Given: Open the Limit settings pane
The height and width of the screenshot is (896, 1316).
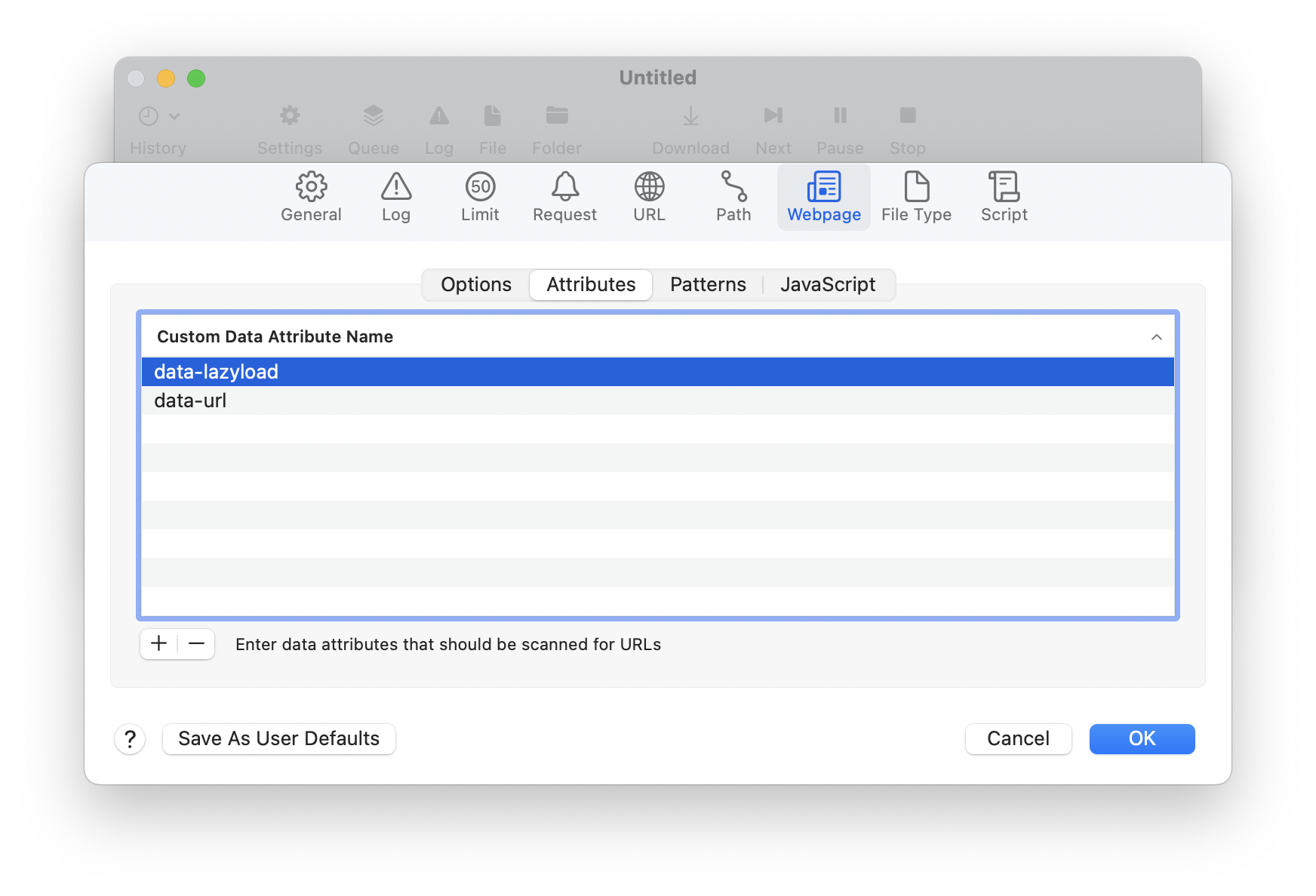Looking at the screenshot, I should point(479,197).
